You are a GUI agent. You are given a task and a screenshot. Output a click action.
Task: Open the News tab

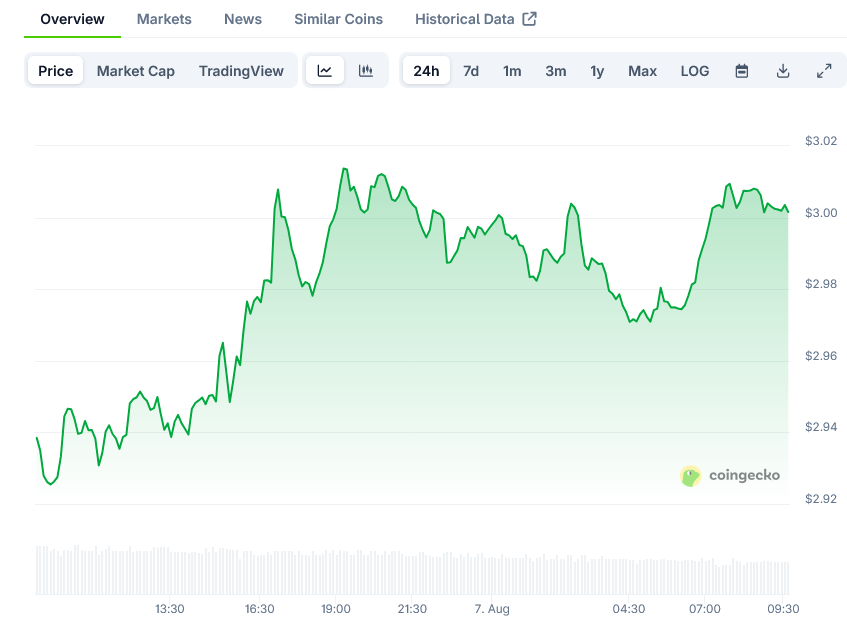point(243,19)
